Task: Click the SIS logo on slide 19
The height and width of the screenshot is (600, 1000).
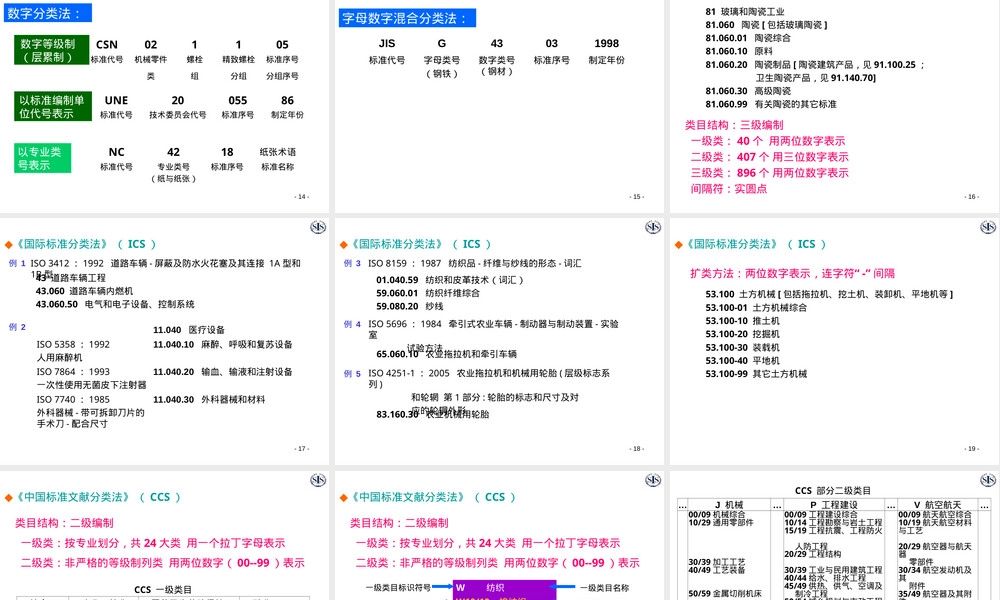Action: pos(987,227)
